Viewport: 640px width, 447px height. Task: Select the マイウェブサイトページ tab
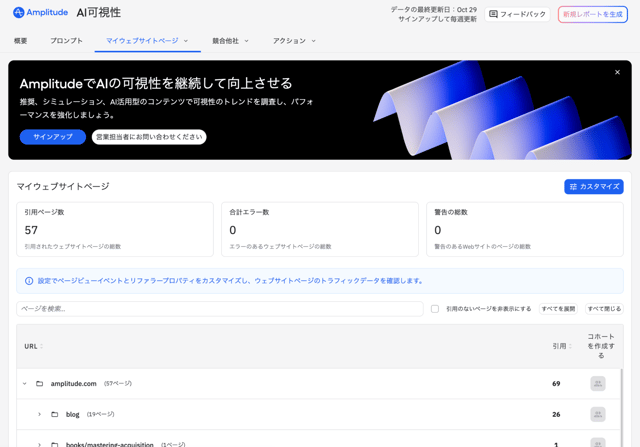tap(142, 41)
